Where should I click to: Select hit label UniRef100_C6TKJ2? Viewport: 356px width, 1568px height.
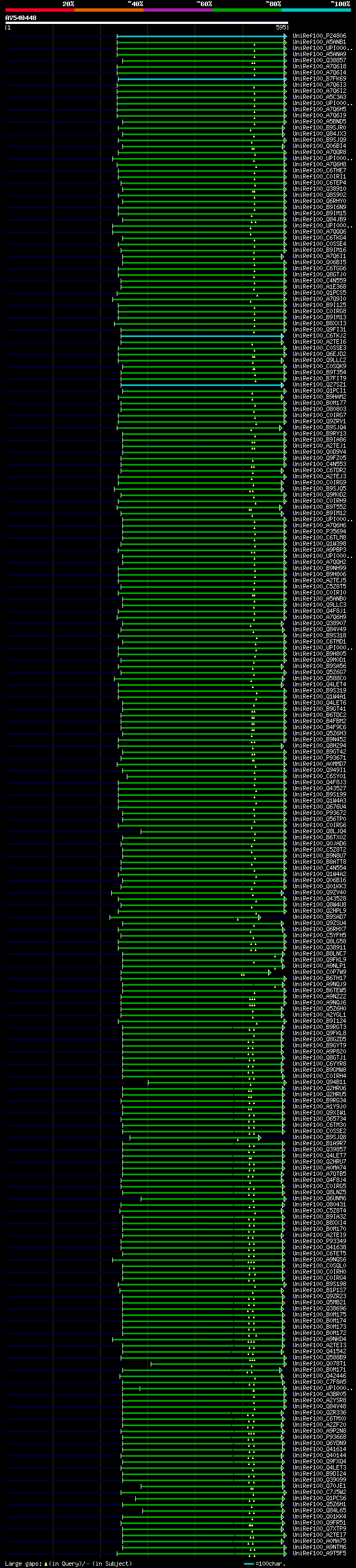point(319,336)
